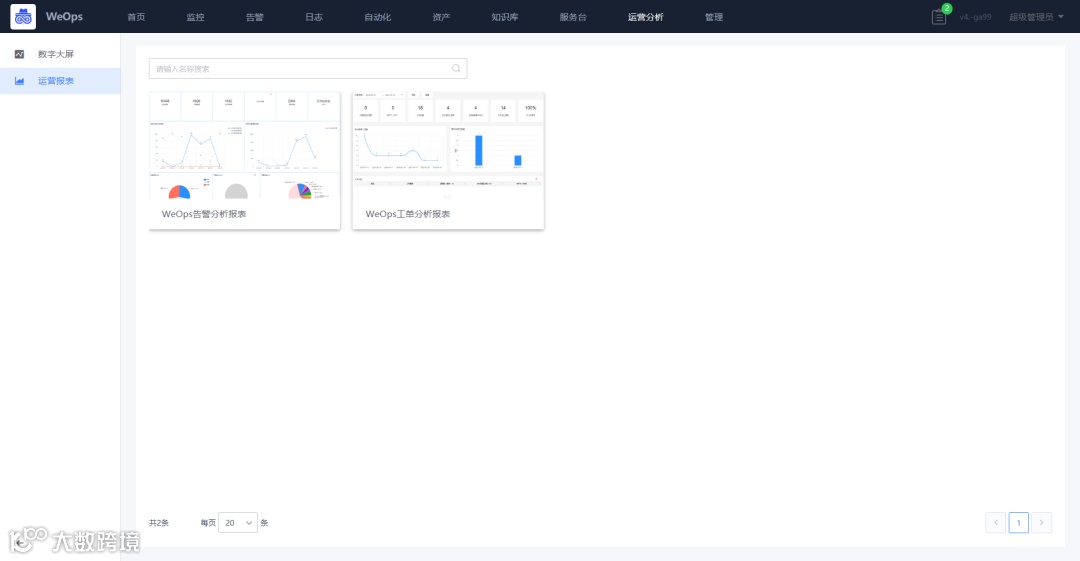Go to previous page arrow
This screenshot has height=561, width=1080.
click(x=995, y=522)
